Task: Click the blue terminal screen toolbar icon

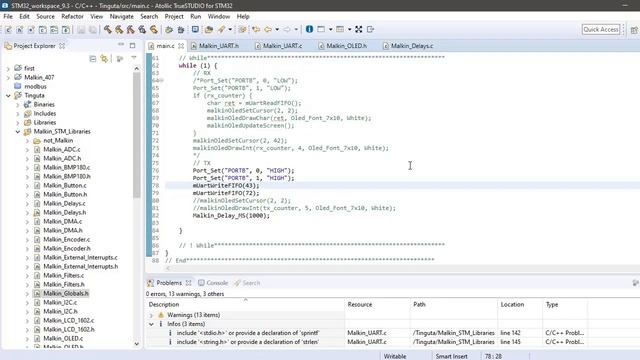Action: [x=195, y=29]
